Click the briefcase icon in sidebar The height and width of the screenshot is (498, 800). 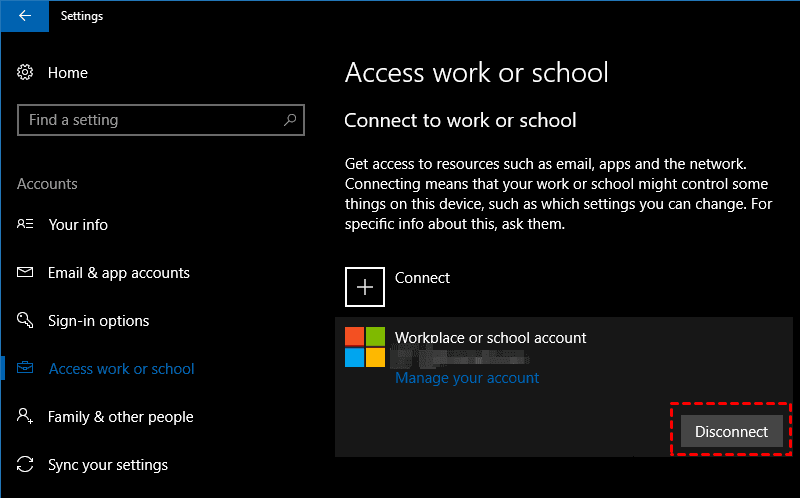click(x=26, y=369)
